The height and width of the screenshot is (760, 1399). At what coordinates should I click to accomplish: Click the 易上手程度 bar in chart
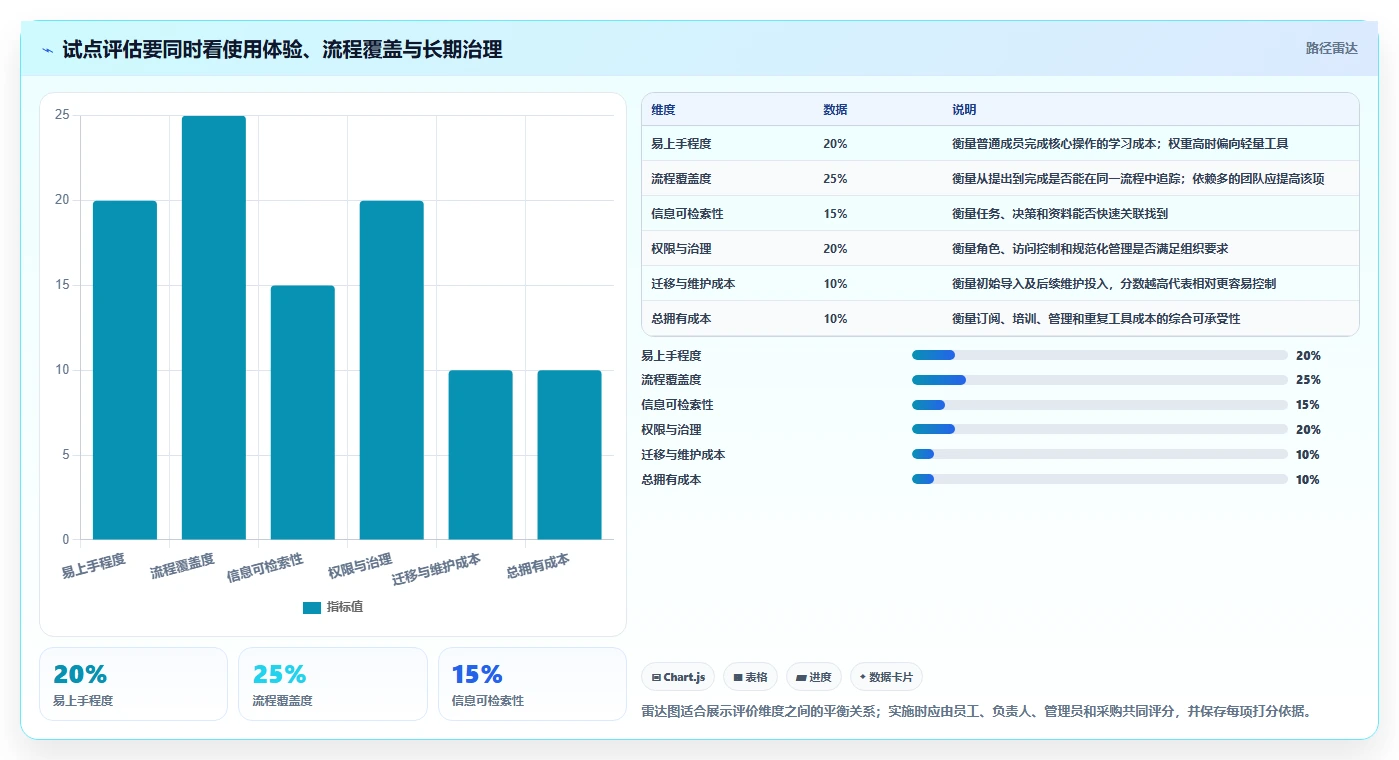point(125,370)
